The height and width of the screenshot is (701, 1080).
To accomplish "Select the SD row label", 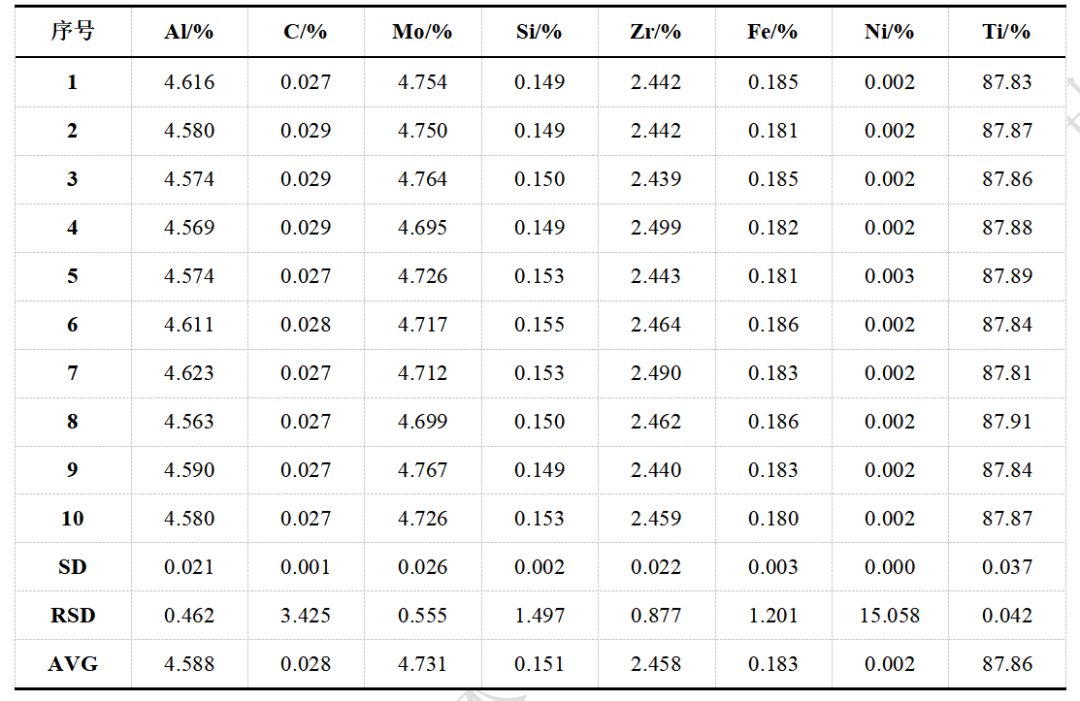I will point(72,567).
